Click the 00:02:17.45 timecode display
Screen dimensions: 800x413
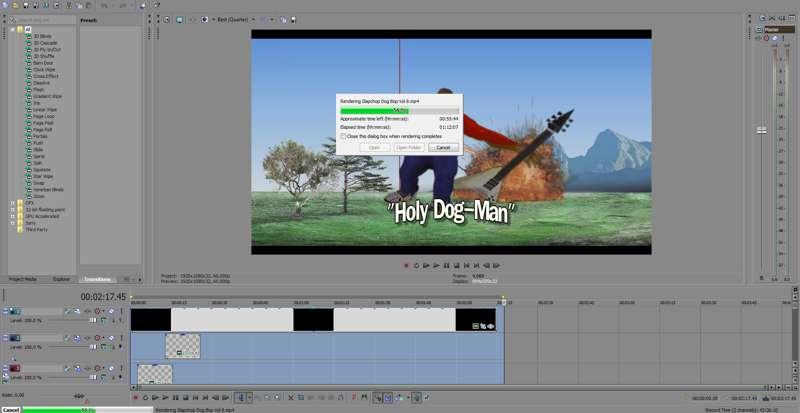coord(103,297)
